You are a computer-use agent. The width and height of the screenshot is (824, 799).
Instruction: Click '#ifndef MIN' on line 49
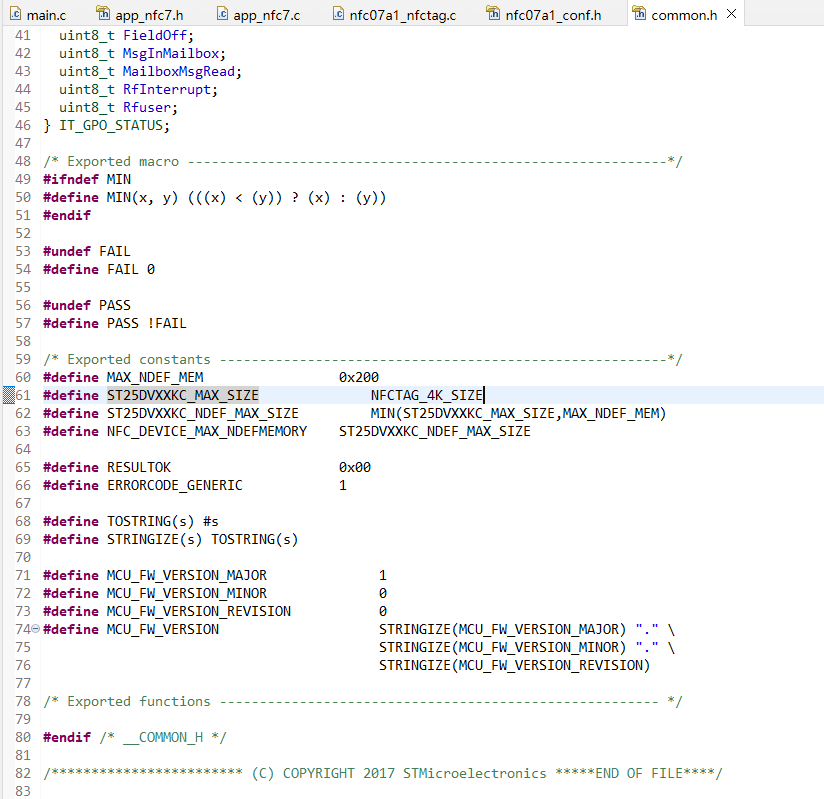(87, 179)
